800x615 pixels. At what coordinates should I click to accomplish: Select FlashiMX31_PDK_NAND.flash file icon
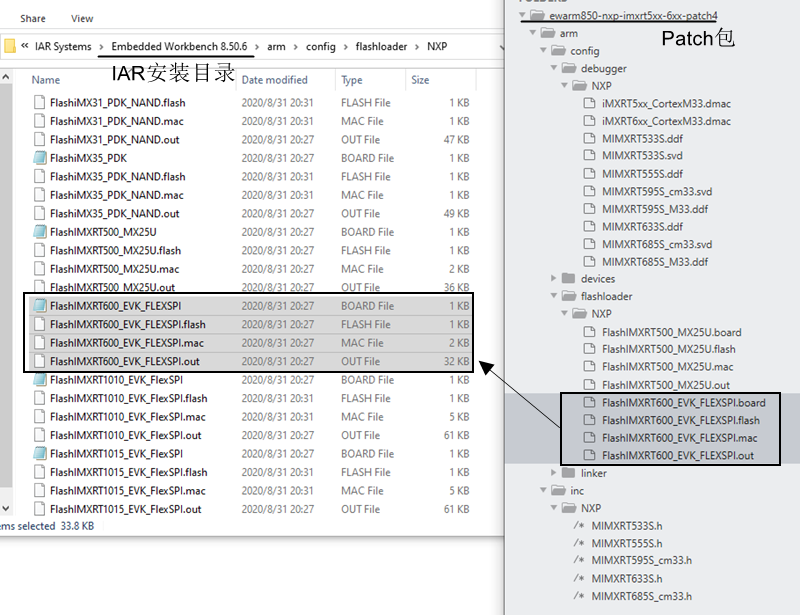pos(39,103)
